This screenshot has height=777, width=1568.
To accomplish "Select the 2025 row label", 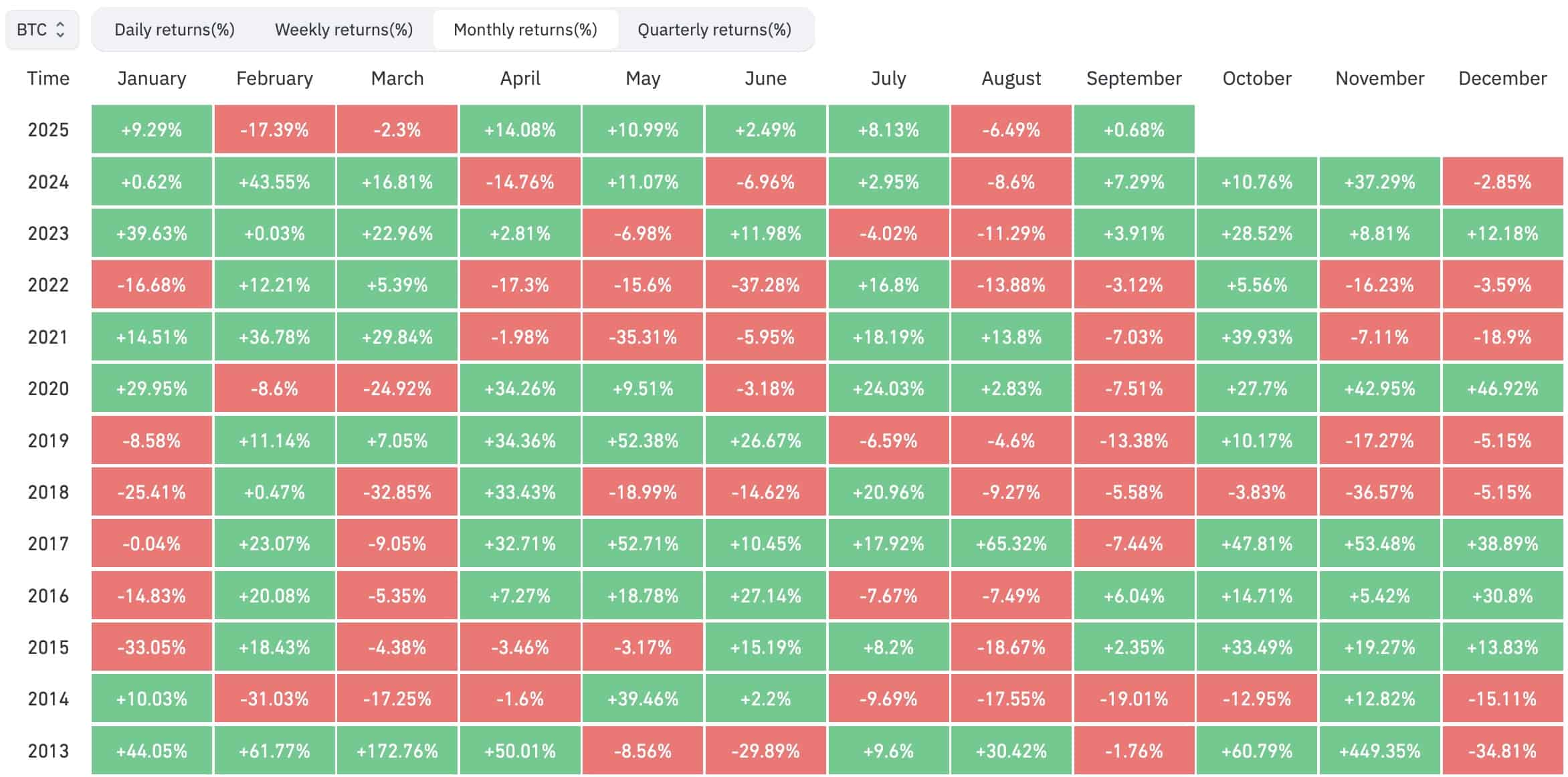I will point(48,130).
